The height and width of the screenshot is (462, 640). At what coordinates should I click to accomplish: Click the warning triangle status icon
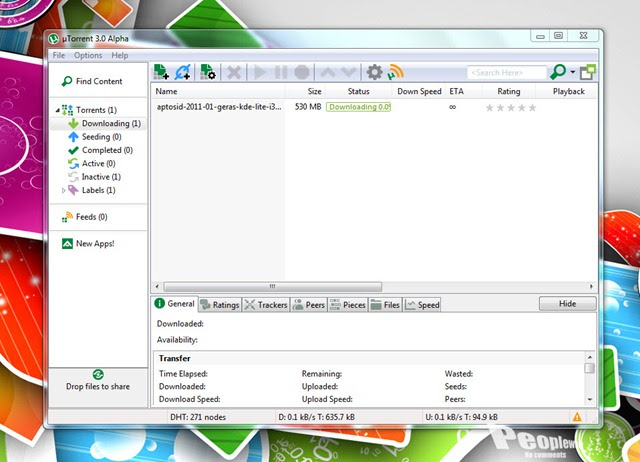coord(577,417)
